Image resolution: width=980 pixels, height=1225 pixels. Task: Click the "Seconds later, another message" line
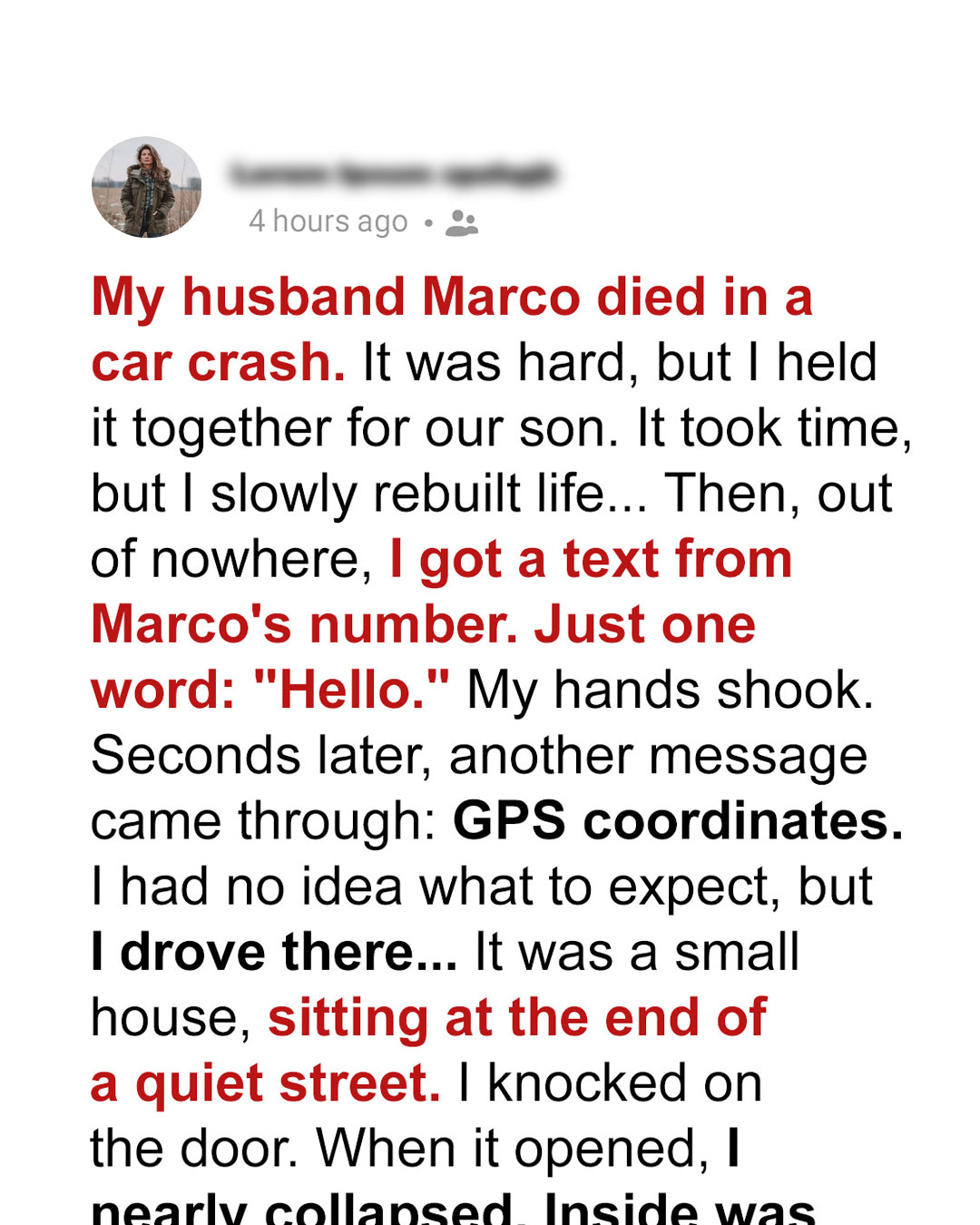(x=479, y=756)
